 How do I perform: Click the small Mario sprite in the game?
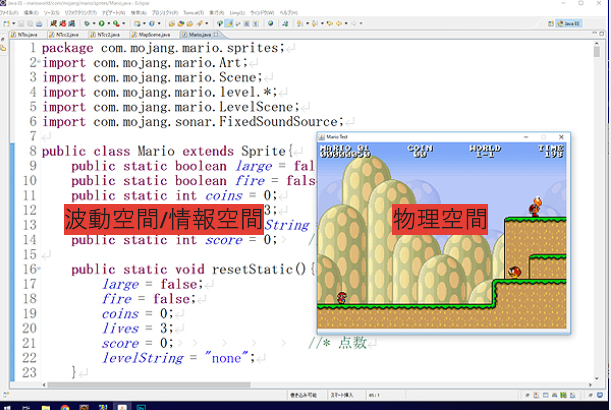342,297
